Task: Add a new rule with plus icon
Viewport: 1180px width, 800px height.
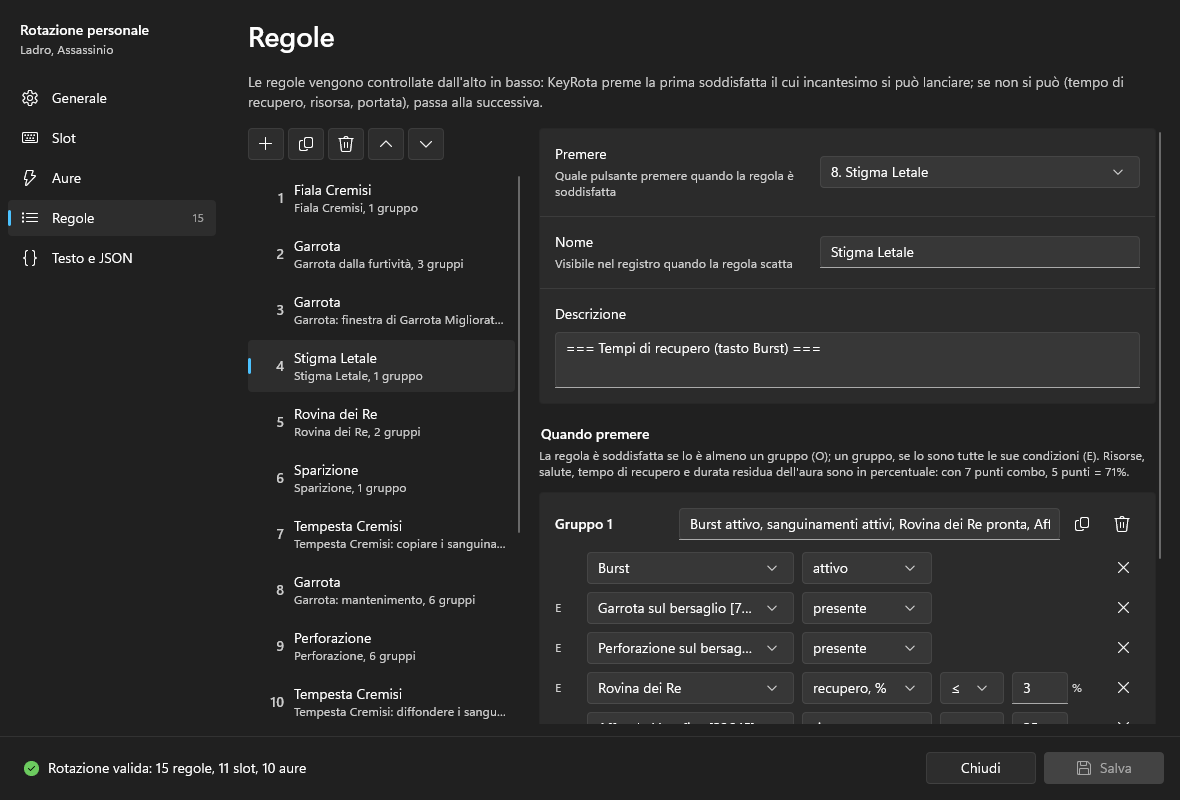Action: 266,144
